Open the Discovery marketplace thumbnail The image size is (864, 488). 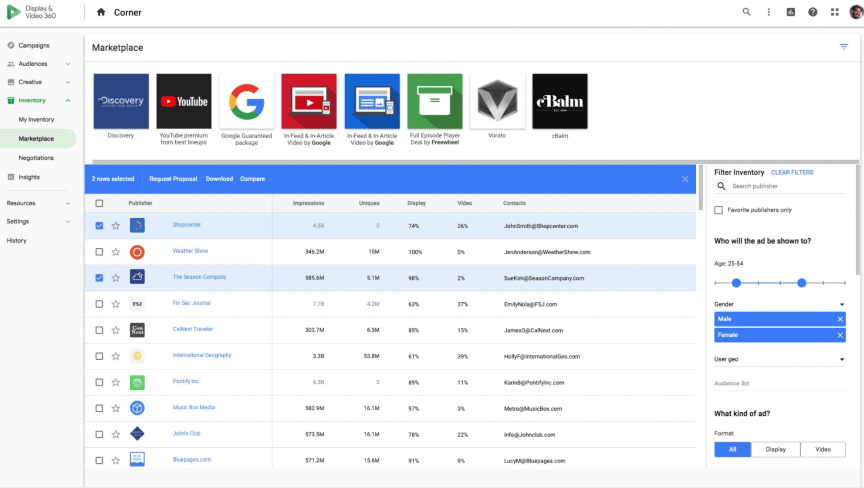pos(121,101)
